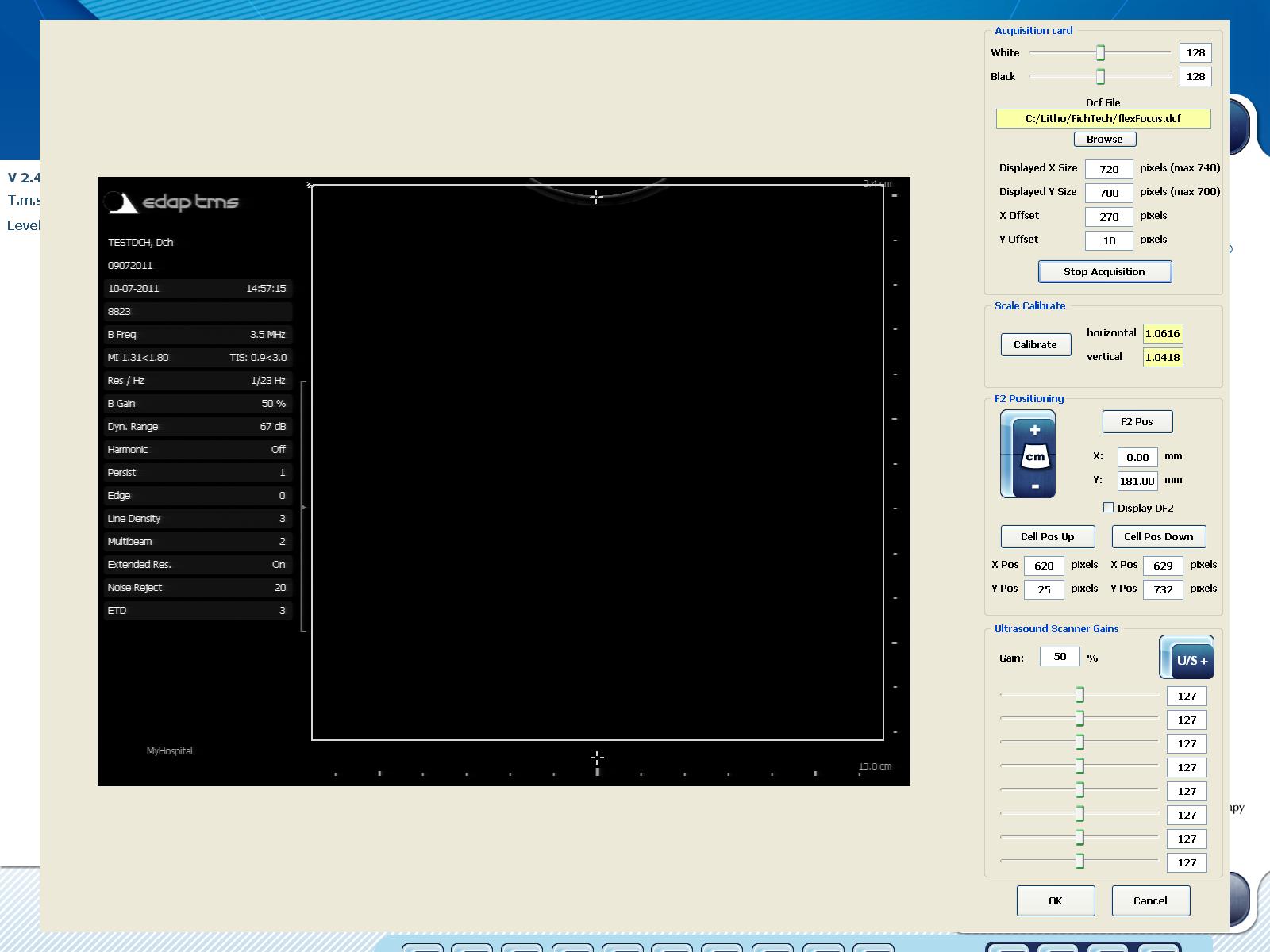Click Cell Pos Down X Pos field 629

[1163, 566]
